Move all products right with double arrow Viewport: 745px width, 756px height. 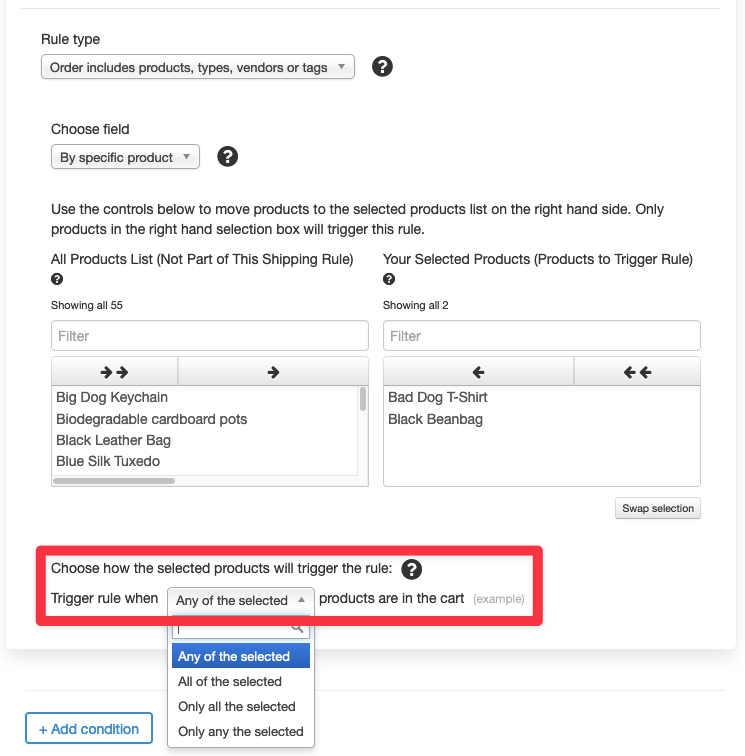coord(115,372)
